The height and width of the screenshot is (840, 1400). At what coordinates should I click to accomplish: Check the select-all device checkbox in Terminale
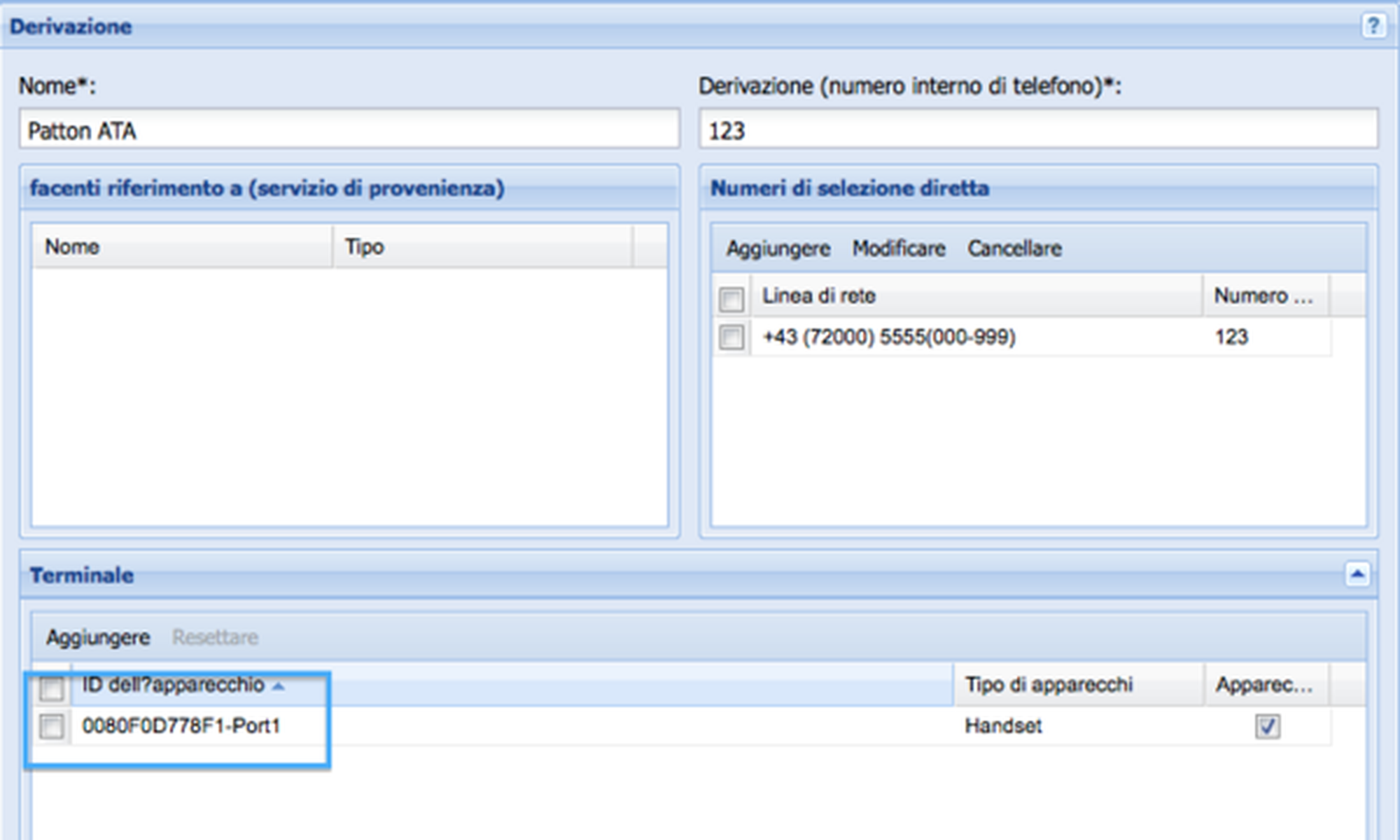[x=51, y=687]
